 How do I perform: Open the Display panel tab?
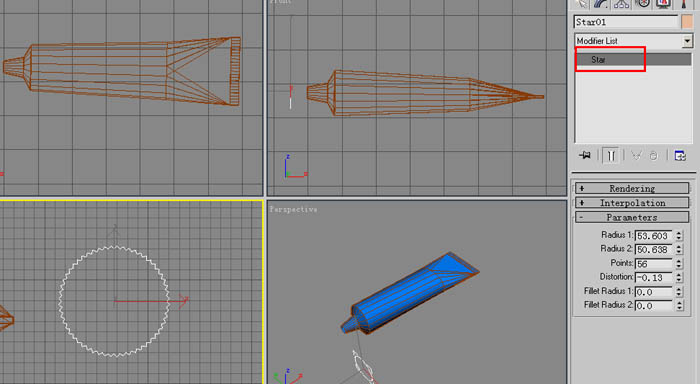coord(663,4)
